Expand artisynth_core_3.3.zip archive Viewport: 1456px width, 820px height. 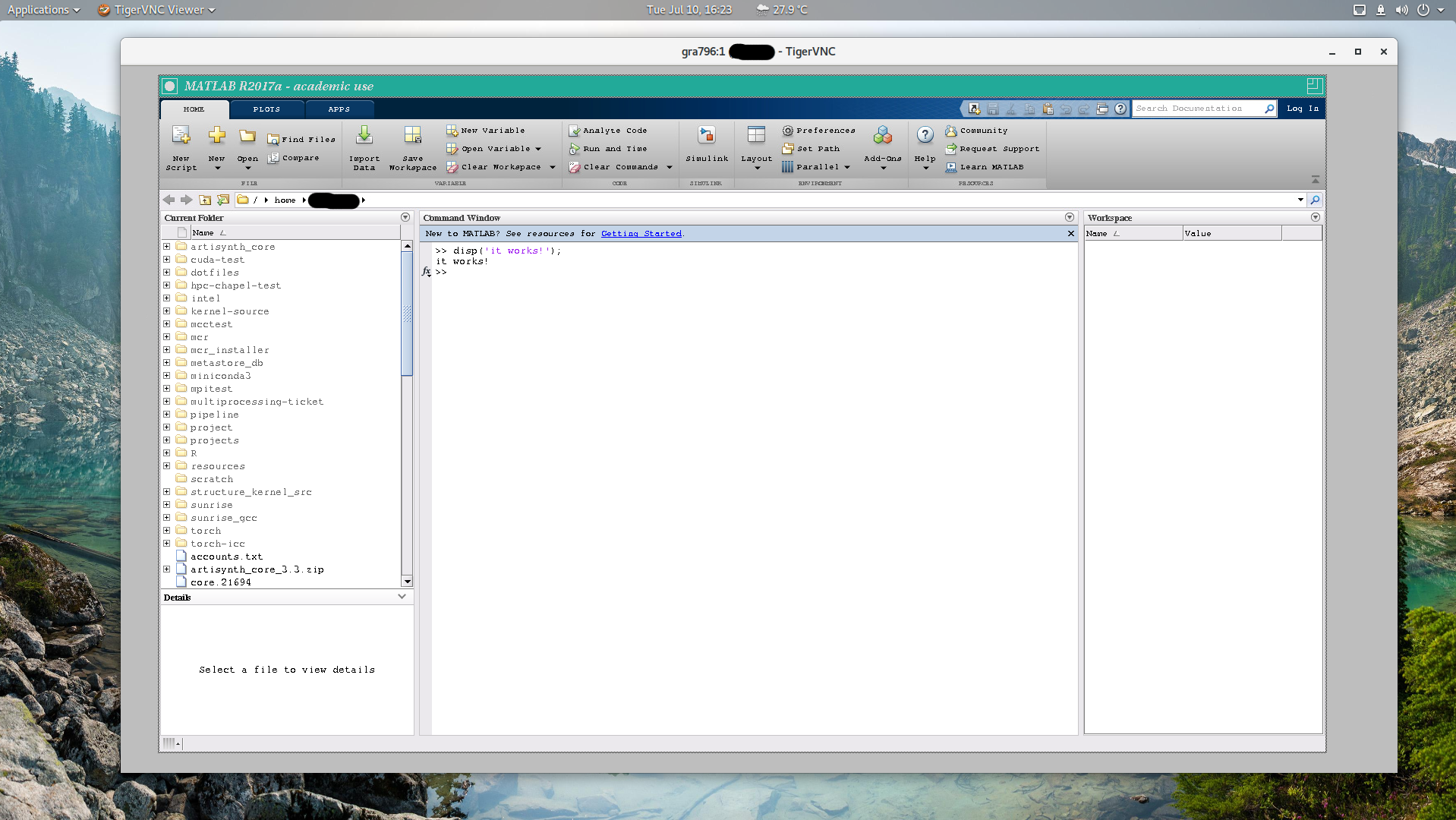pos(167,569)
